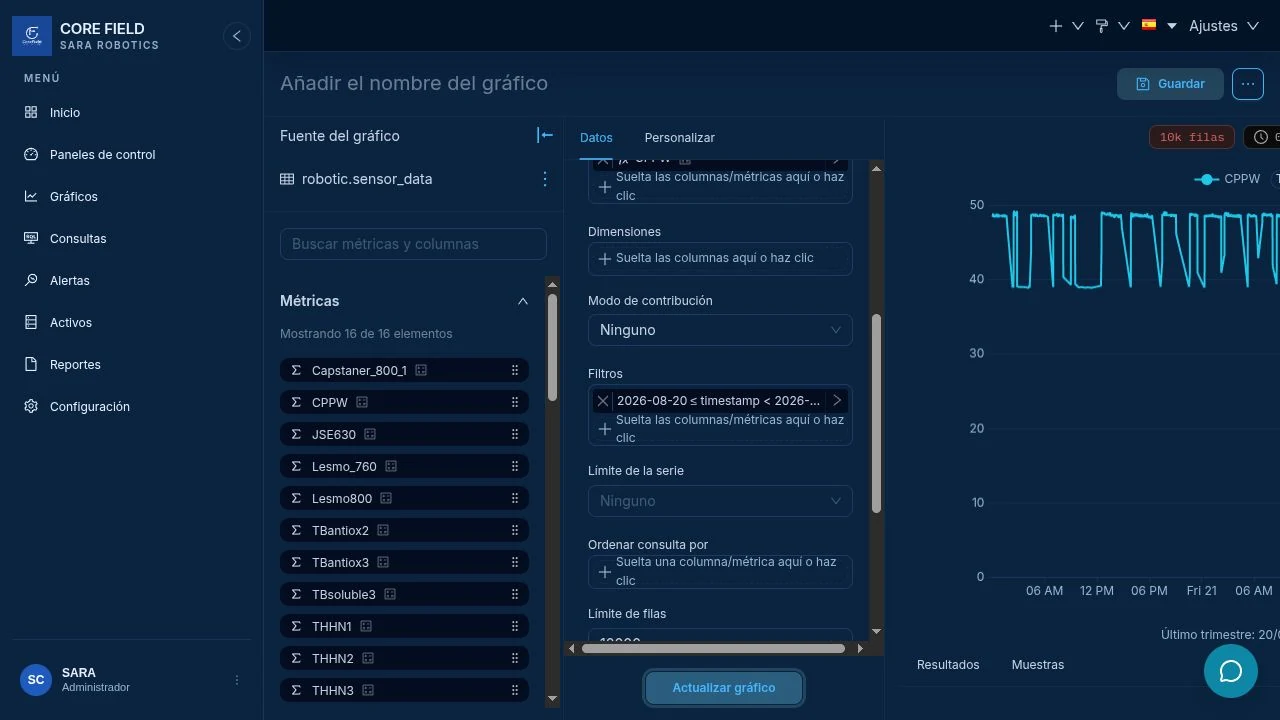Collapse the sidebar with the chevron button
Viewport: 1280px width, 720px height.
click(x=237, y=36)
